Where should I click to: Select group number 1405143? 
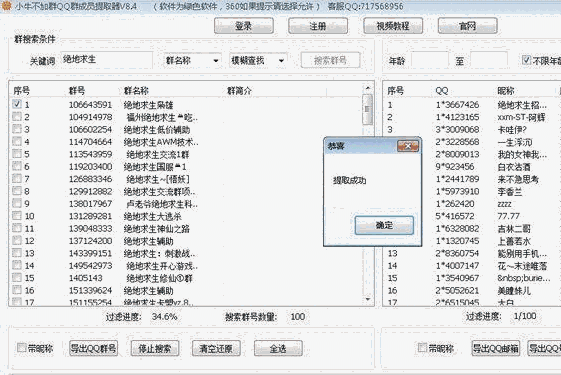point(86,278)
